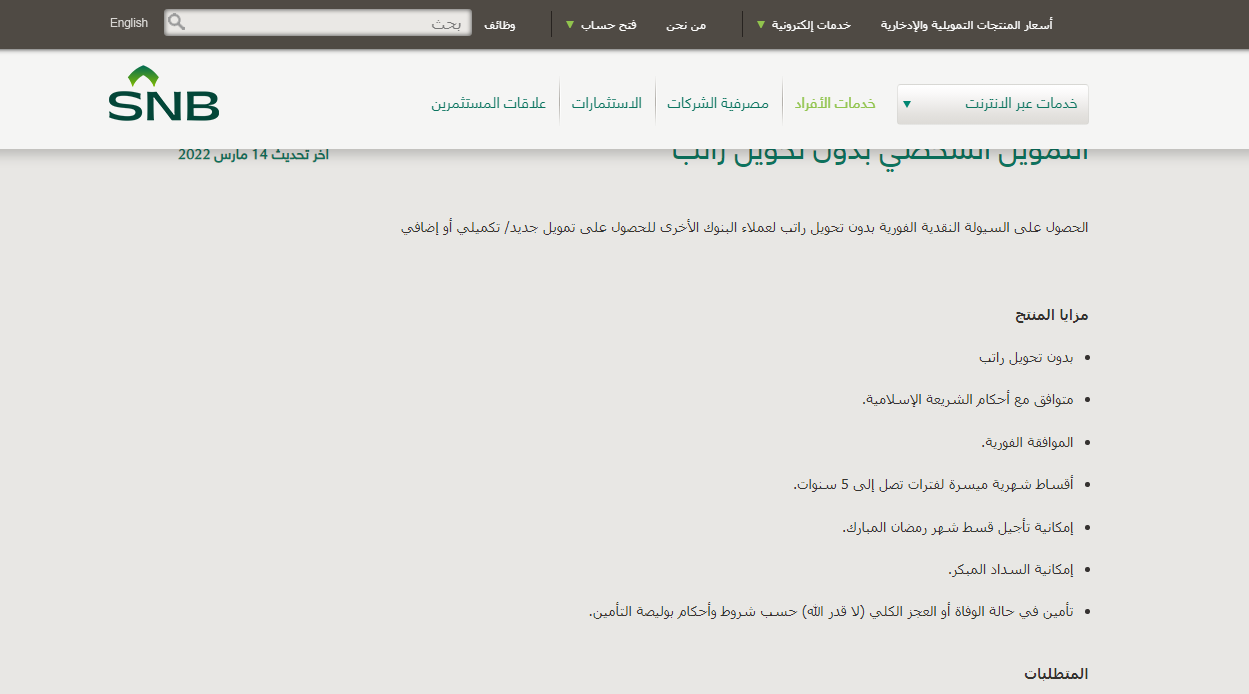This screenshot has width=1249, height=694.
Task: Open the وظائف careers link
Action: (x=500, y=24)
